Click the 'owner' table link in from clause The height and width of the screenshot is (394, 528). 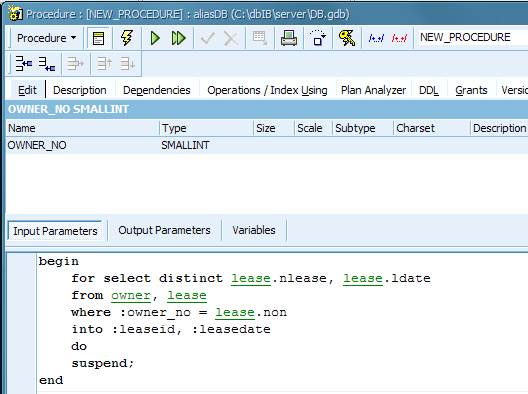tap(131, 296)
